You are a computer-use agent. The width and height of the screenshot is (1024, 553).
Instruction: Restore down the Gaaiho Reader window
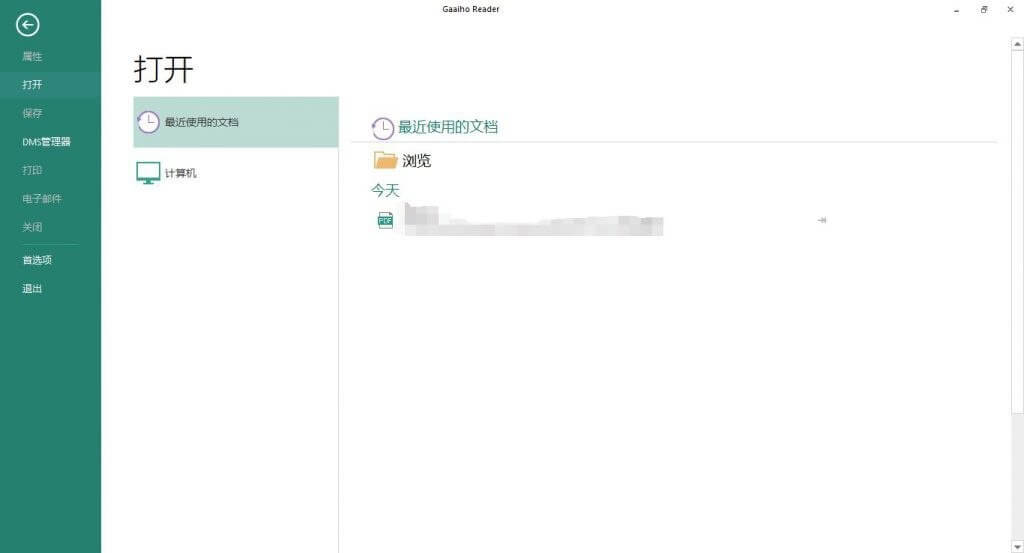tap(984, 9)
